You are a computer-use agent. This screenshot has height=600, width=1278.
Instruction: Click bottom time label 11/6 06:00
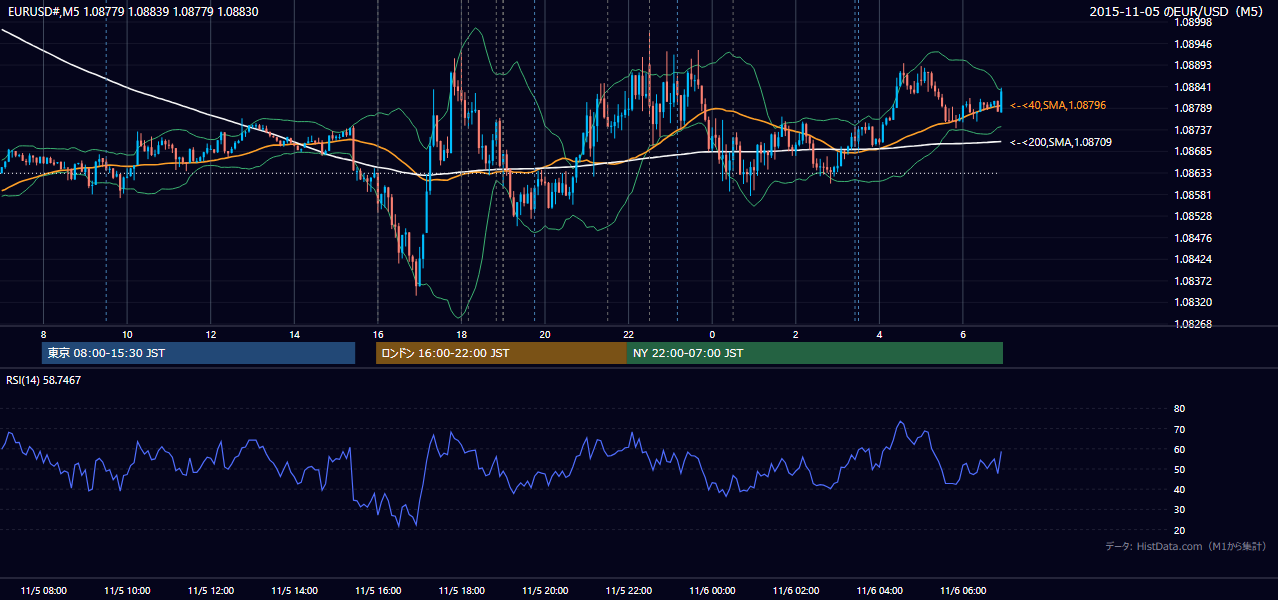(x=963, y=591)
